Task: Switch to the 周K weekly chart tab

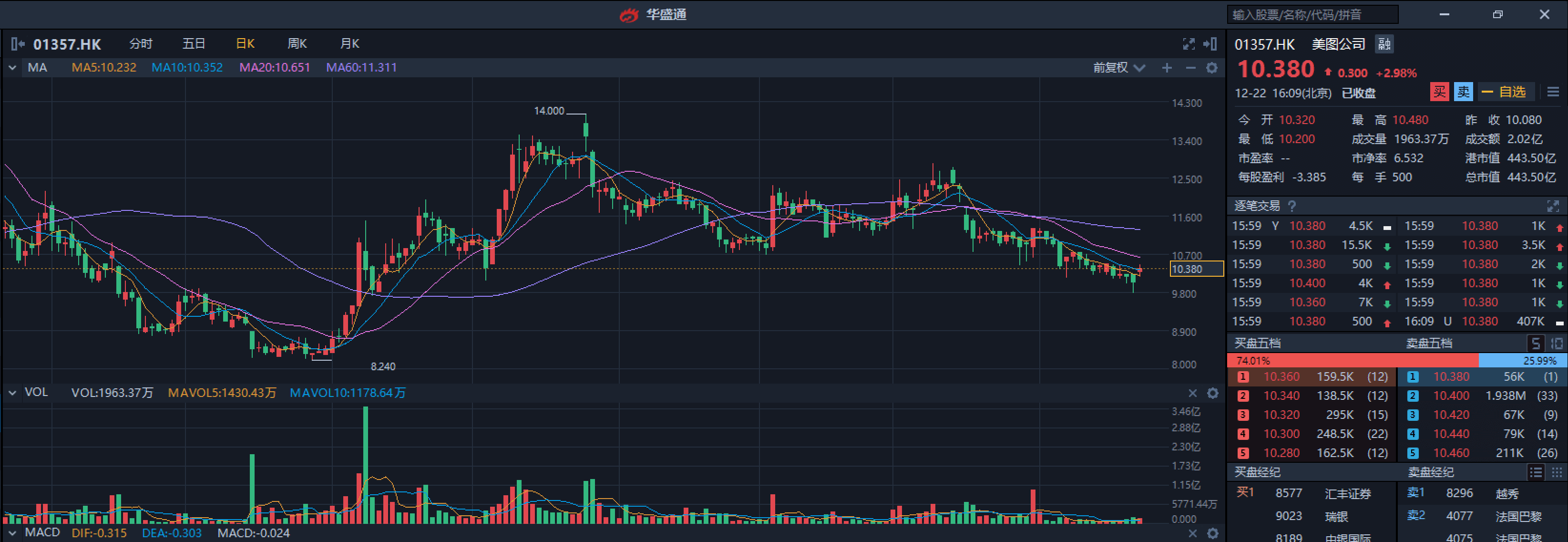Action: [x=297, y=44]
